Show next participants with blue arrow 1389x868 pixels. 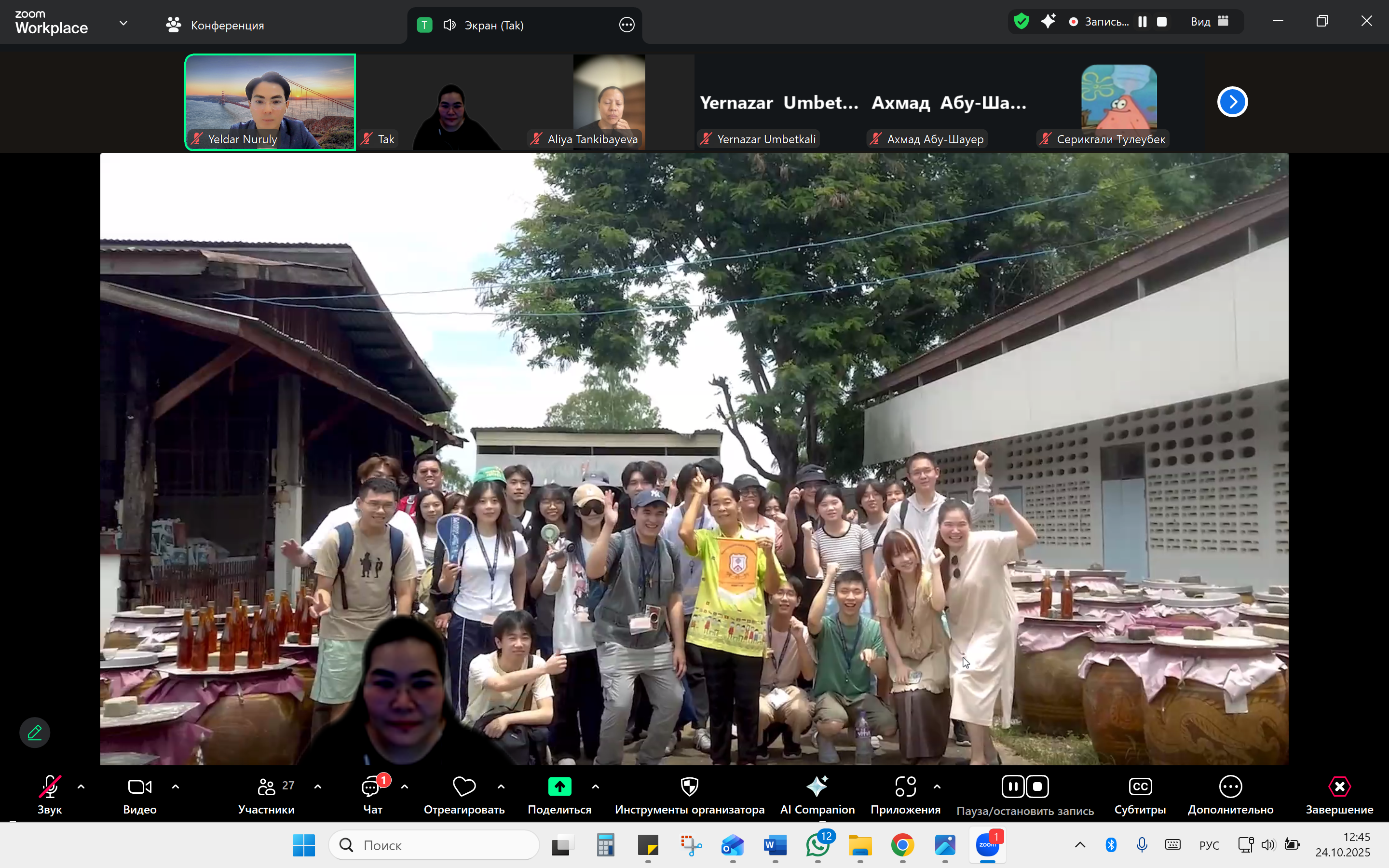[x=1232, y=102]
